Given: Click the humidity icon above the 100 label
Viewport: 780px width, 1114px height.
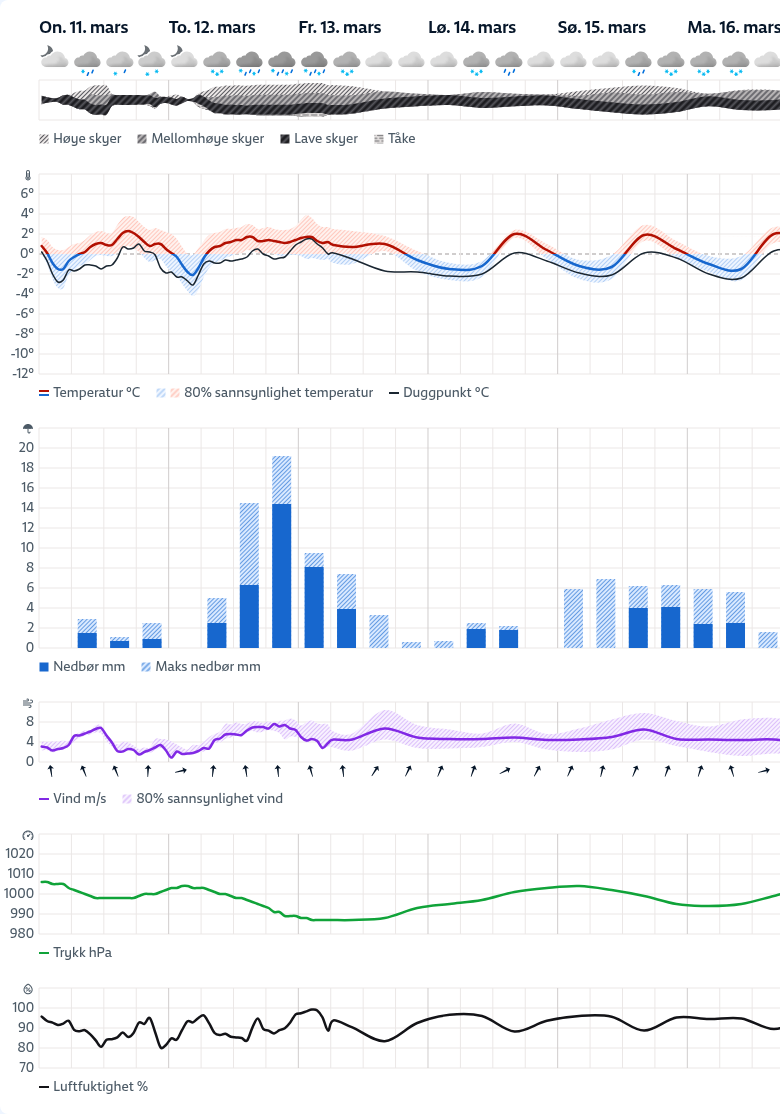Looking at the screenshot, I should 28,988.
